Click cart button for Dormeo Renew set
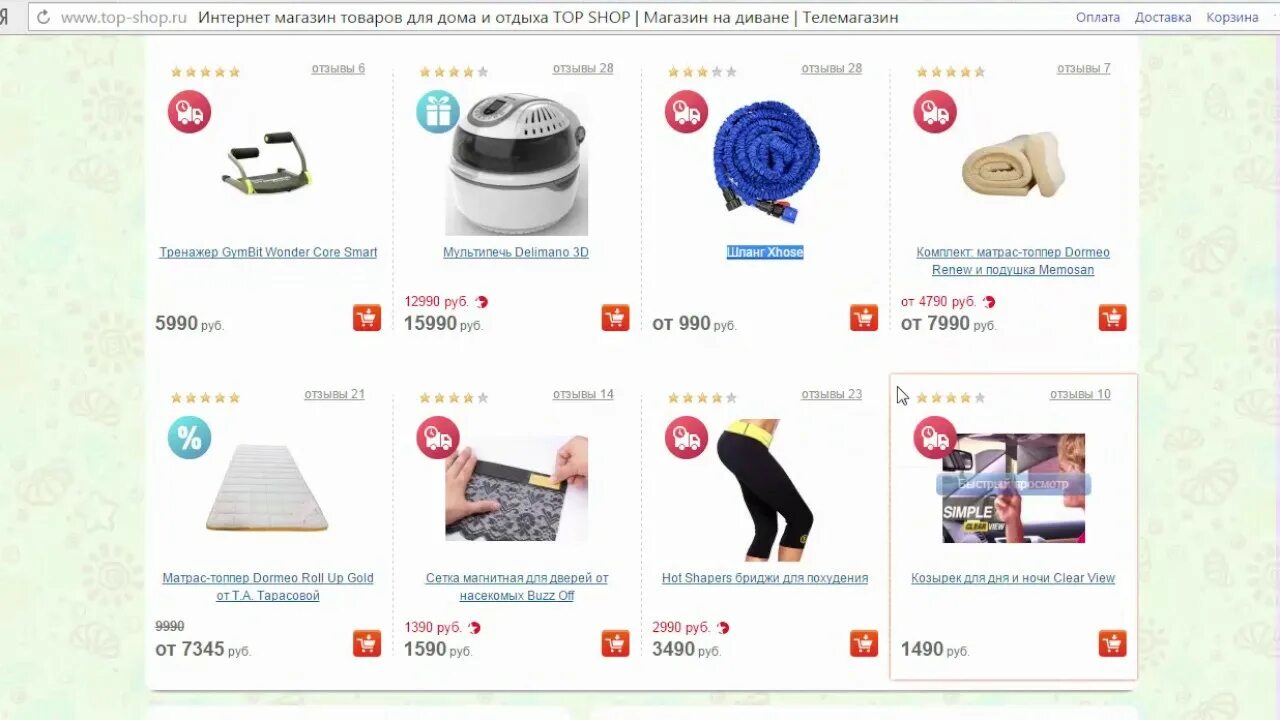The height and width of the screenshot is (720, 1280). click(1112, 318)
